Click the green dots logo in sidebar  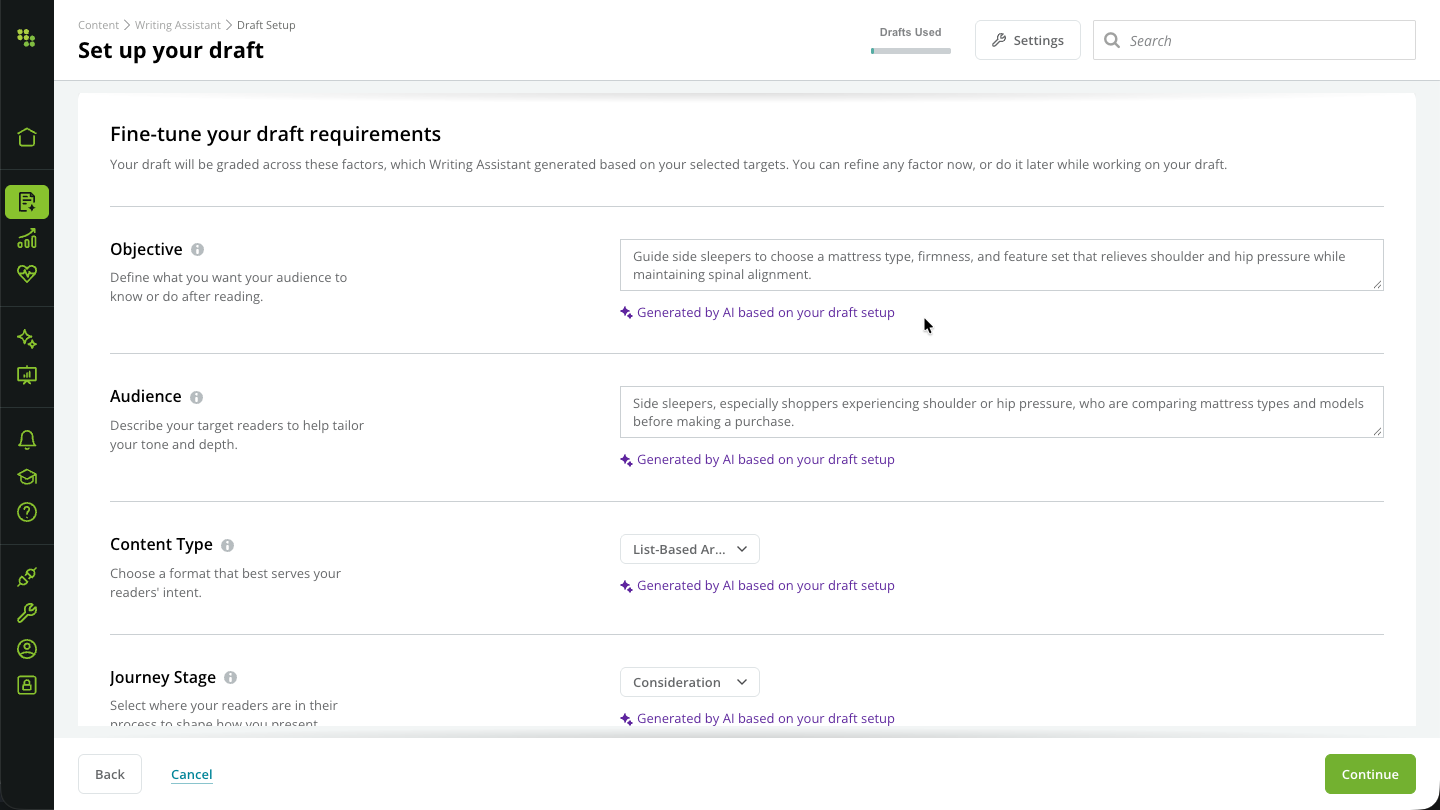tap(27, 39)
